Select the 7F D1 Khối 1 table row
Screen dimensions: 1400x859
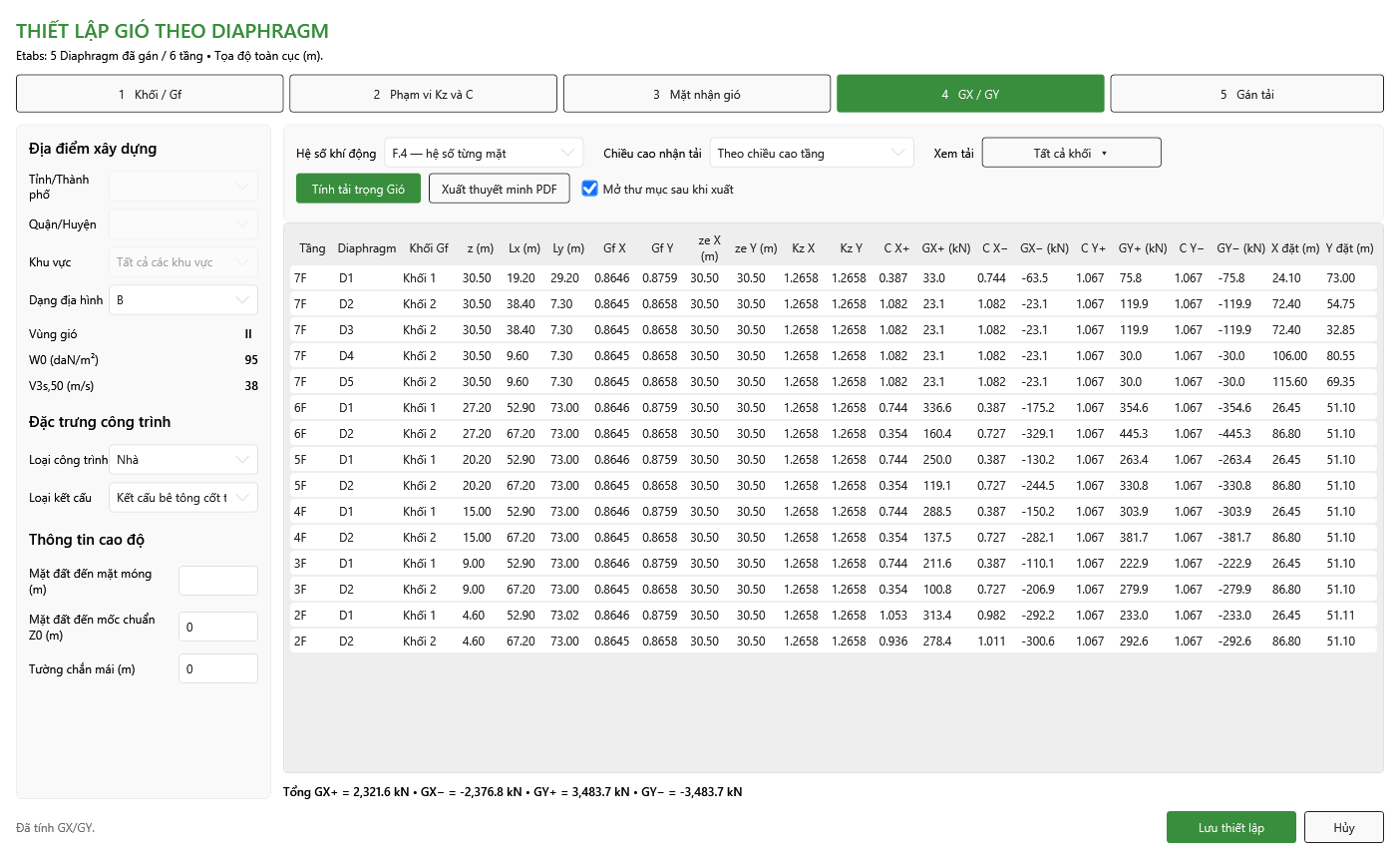tap(833, 277)
